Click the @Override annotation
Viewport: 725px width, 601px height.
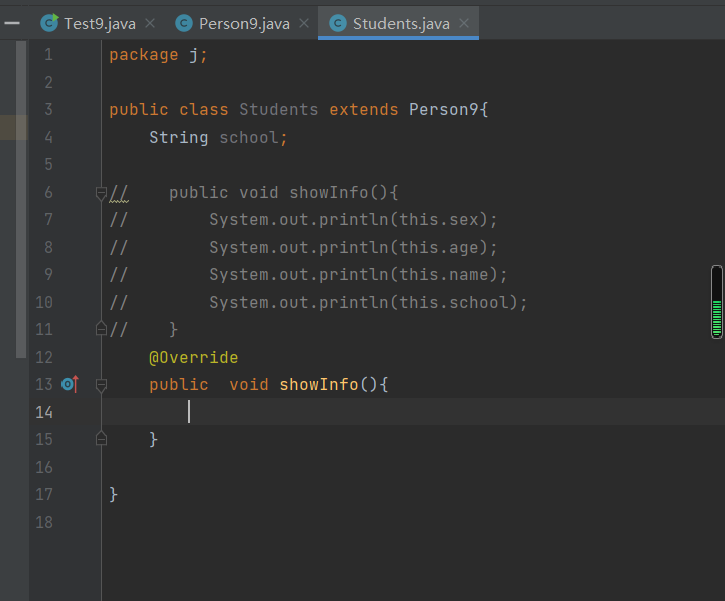(x=193, y=357)
